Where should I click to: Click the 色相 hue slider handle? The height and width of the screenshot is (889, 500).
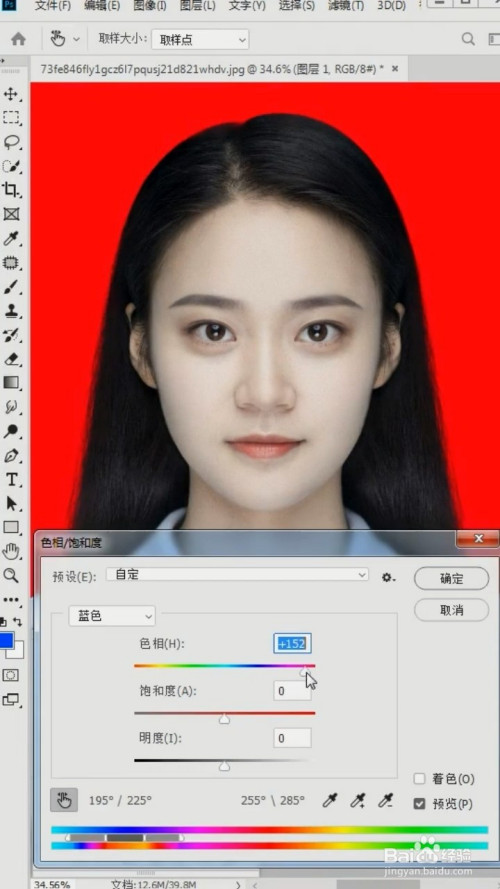point(305,671)
